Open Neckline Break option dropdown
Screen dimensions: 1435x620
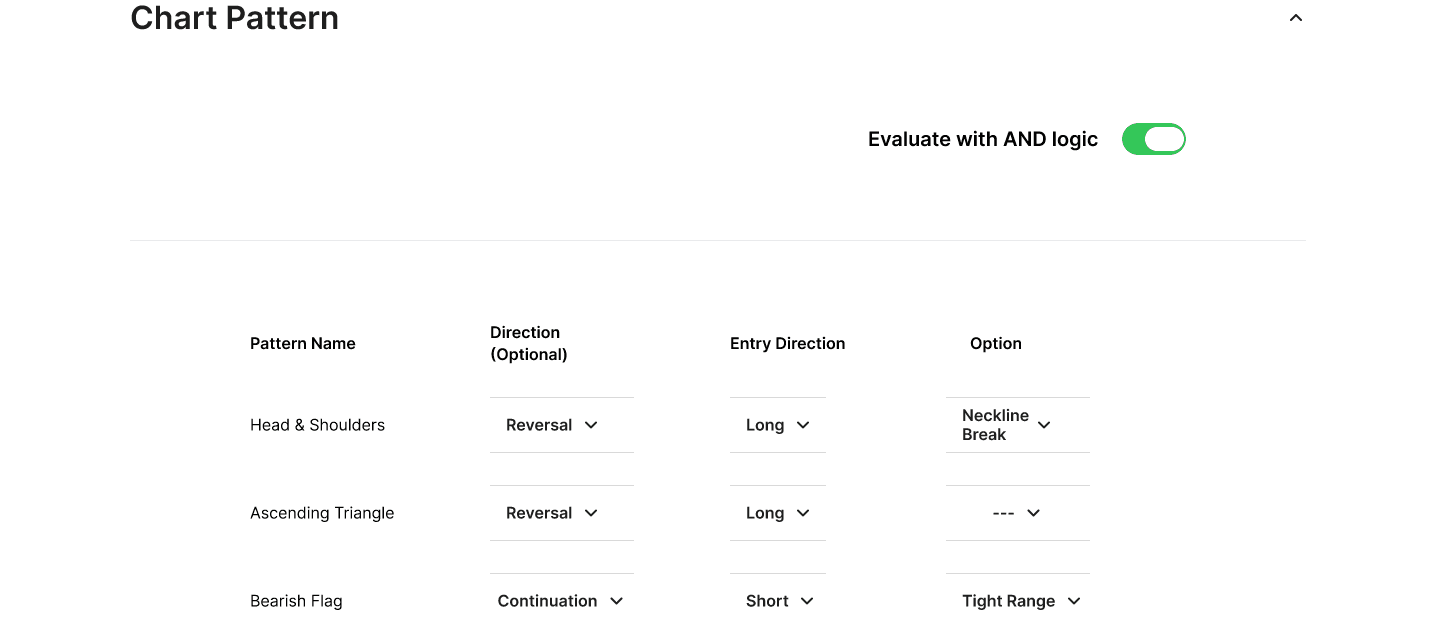pyautogui.click(x=1007, y=425)
